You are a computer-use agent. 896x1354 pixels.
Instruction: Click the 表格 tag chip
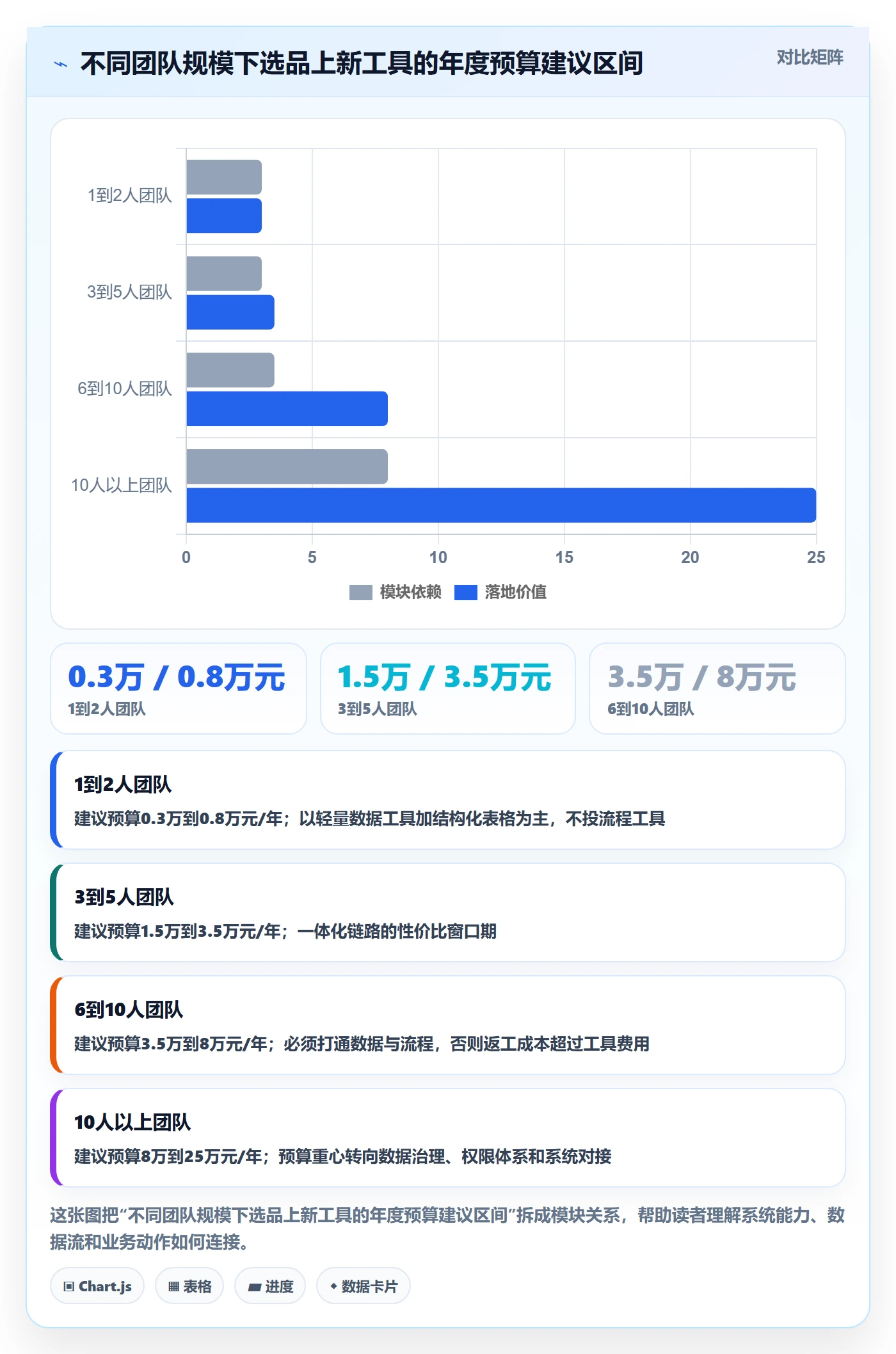pos(189,1286)
